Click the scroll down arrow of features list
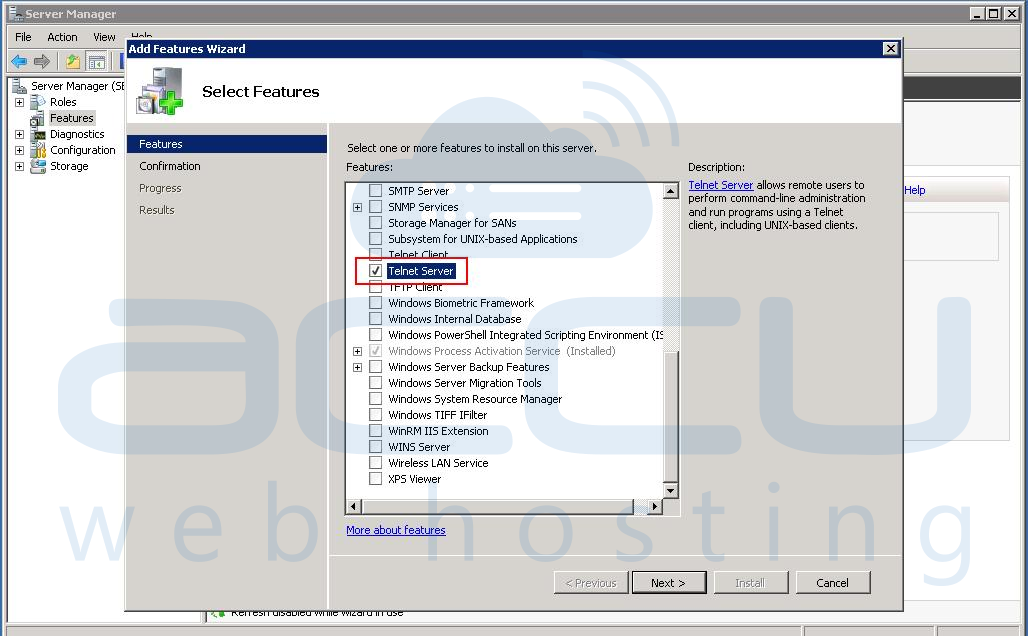 pyautogui.click(x=671, y=490)
